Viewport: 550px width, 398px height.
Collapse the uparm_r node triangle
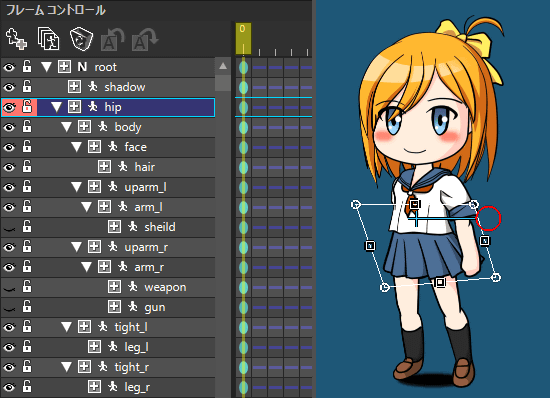(76, 247)
